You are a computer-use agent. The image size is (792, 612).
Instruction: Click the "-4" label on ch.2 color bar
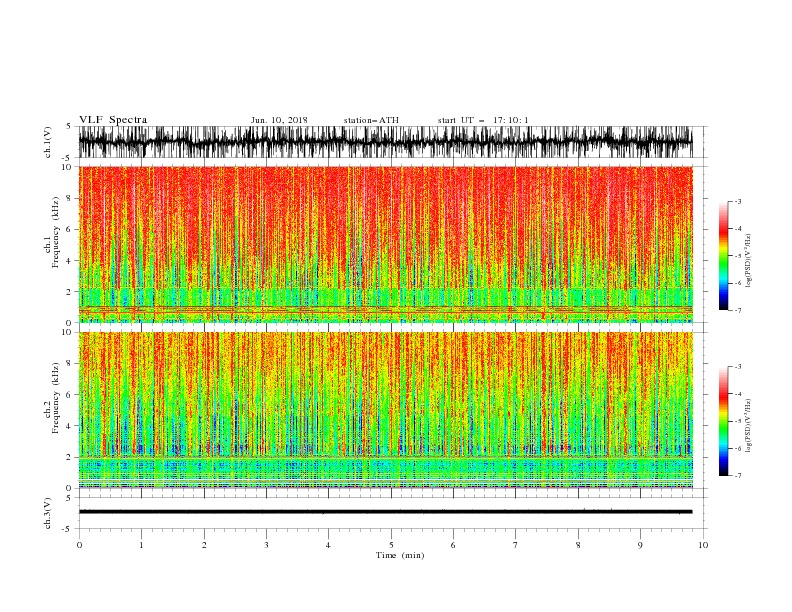tap(738, 394)
